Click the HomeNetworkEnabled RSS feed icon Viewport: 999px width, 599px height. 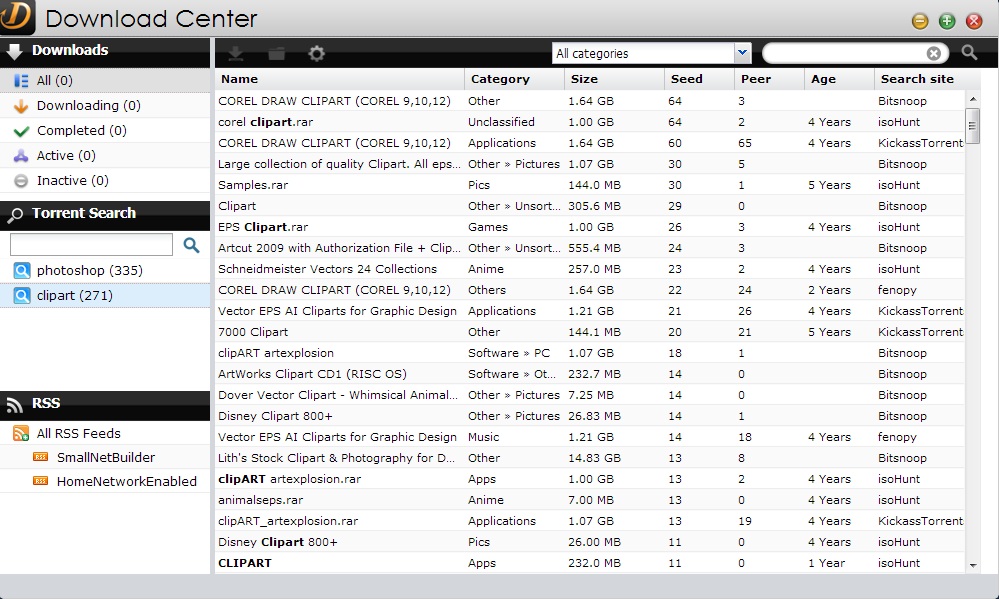coord(41,481)
